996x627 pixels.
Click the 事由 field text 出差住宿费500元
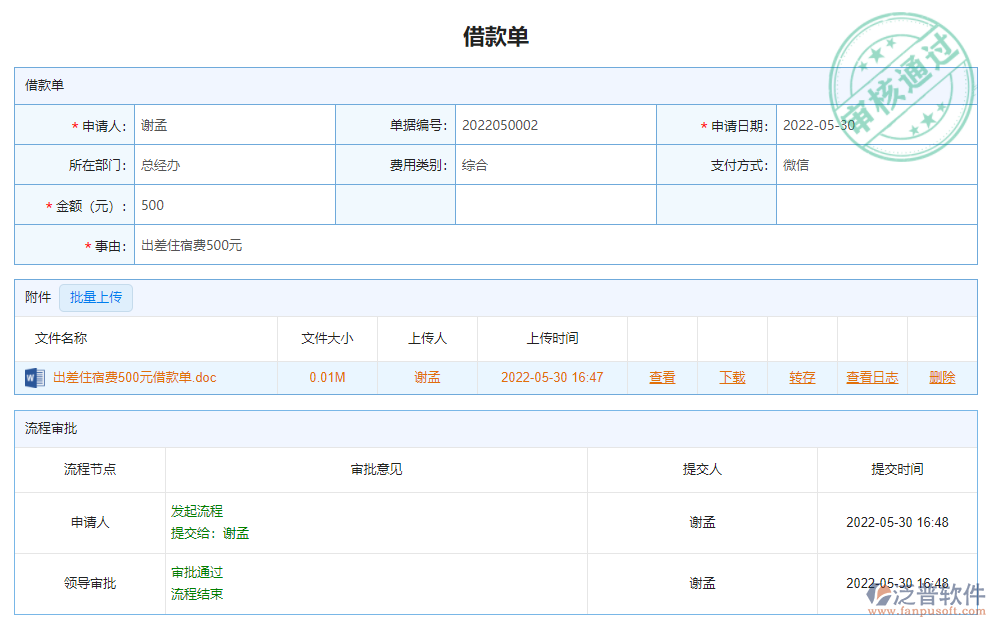pos(192,246)
